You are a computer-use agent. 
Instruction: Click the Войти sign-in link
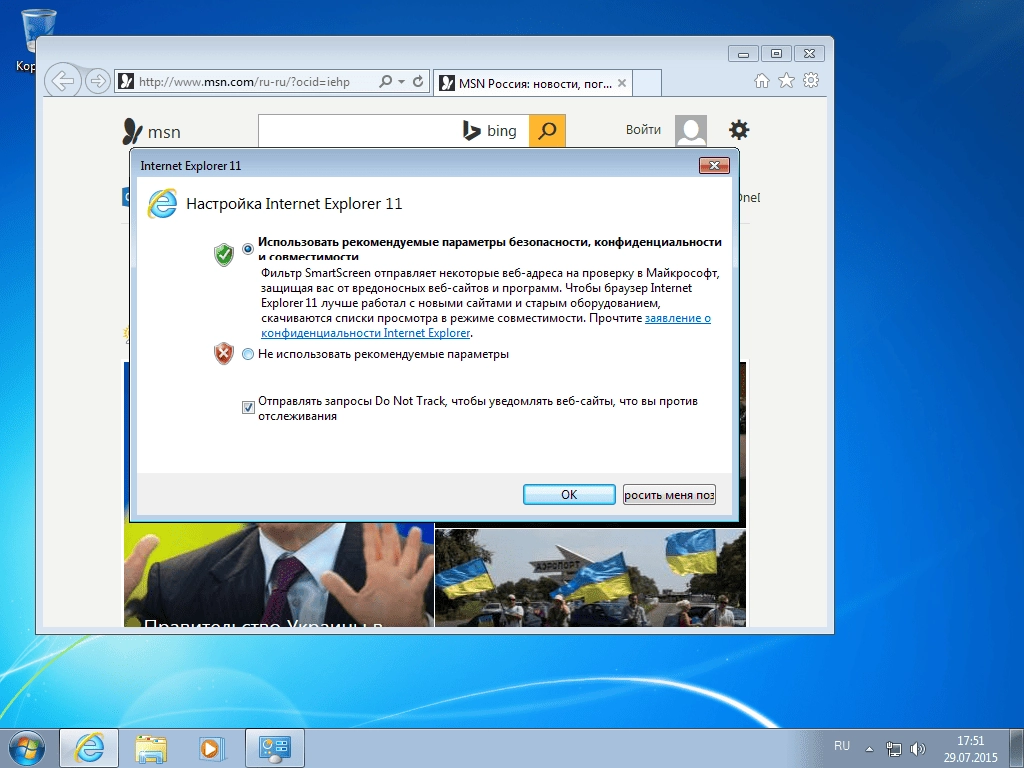pos(643,130)
